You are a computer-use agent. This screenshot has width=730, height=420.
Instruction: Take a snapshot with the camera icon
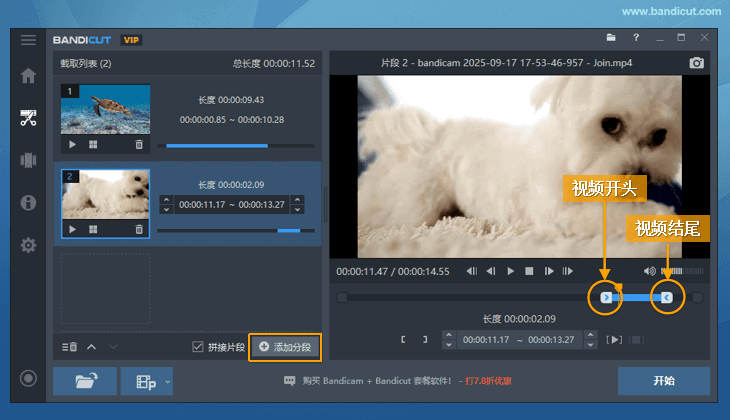pyautogui.click(x=697, y=63)
